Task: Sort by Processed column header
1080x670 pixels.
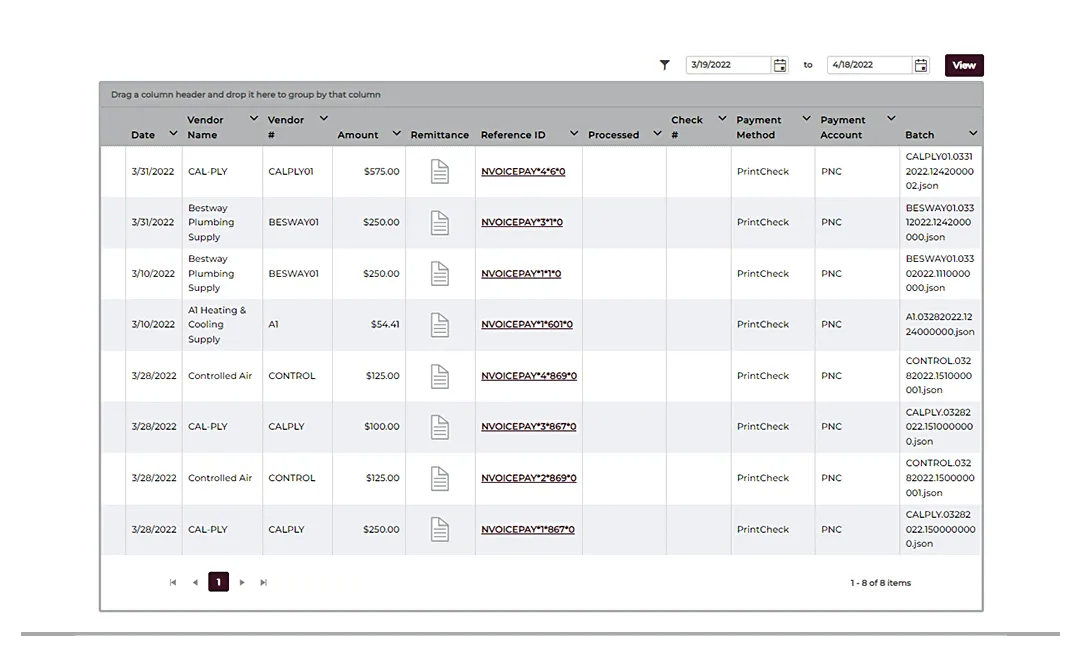Action: pos(614,135)
